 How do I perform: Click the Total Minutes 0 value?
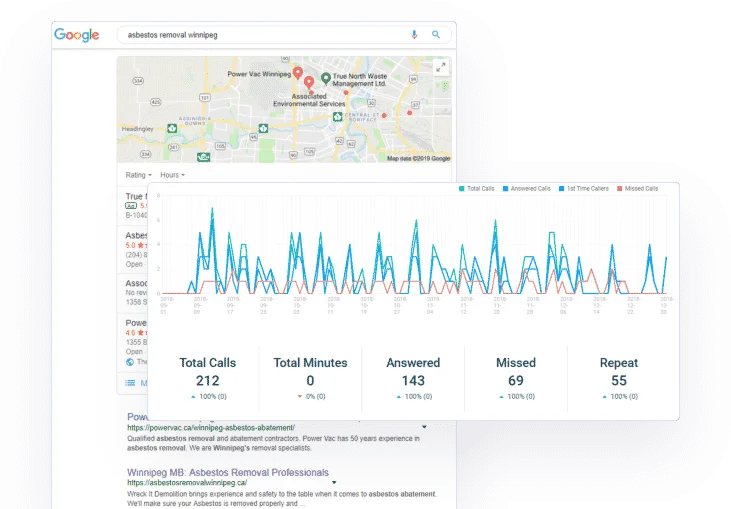click(310, 381)
